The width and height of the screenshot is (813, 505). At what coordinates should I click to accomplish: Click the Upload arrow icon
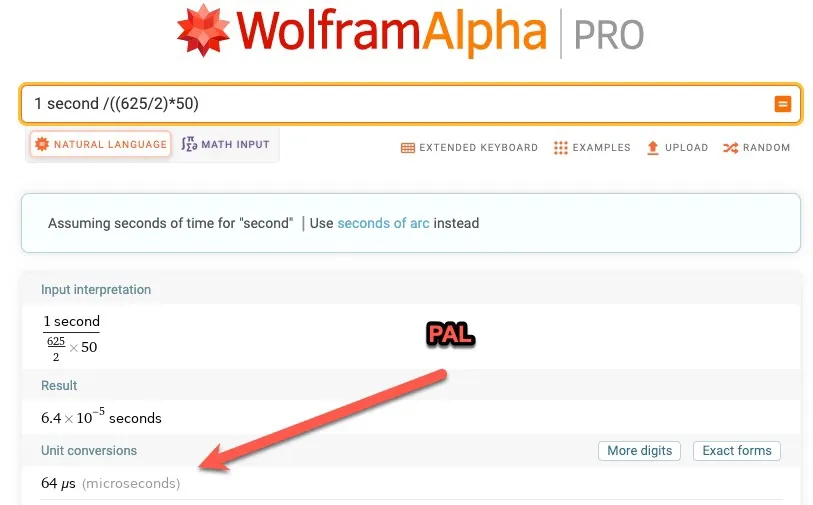pos(653,148)
